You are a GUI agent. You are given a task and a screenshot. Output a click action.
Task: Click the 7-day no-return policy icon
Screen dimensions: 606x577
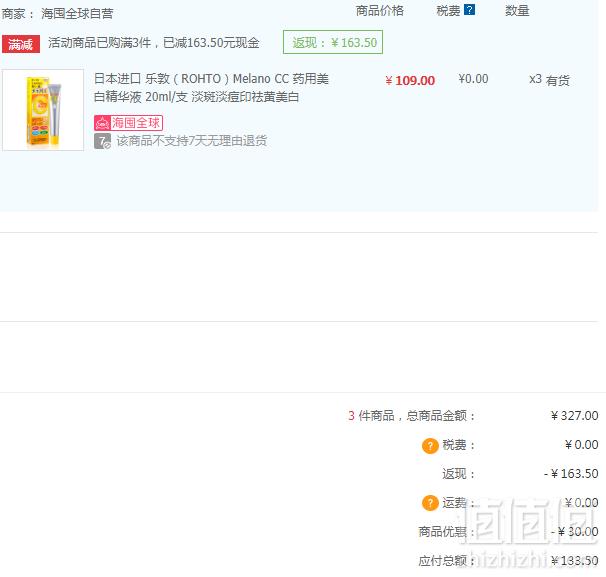(x=102, y=141)
